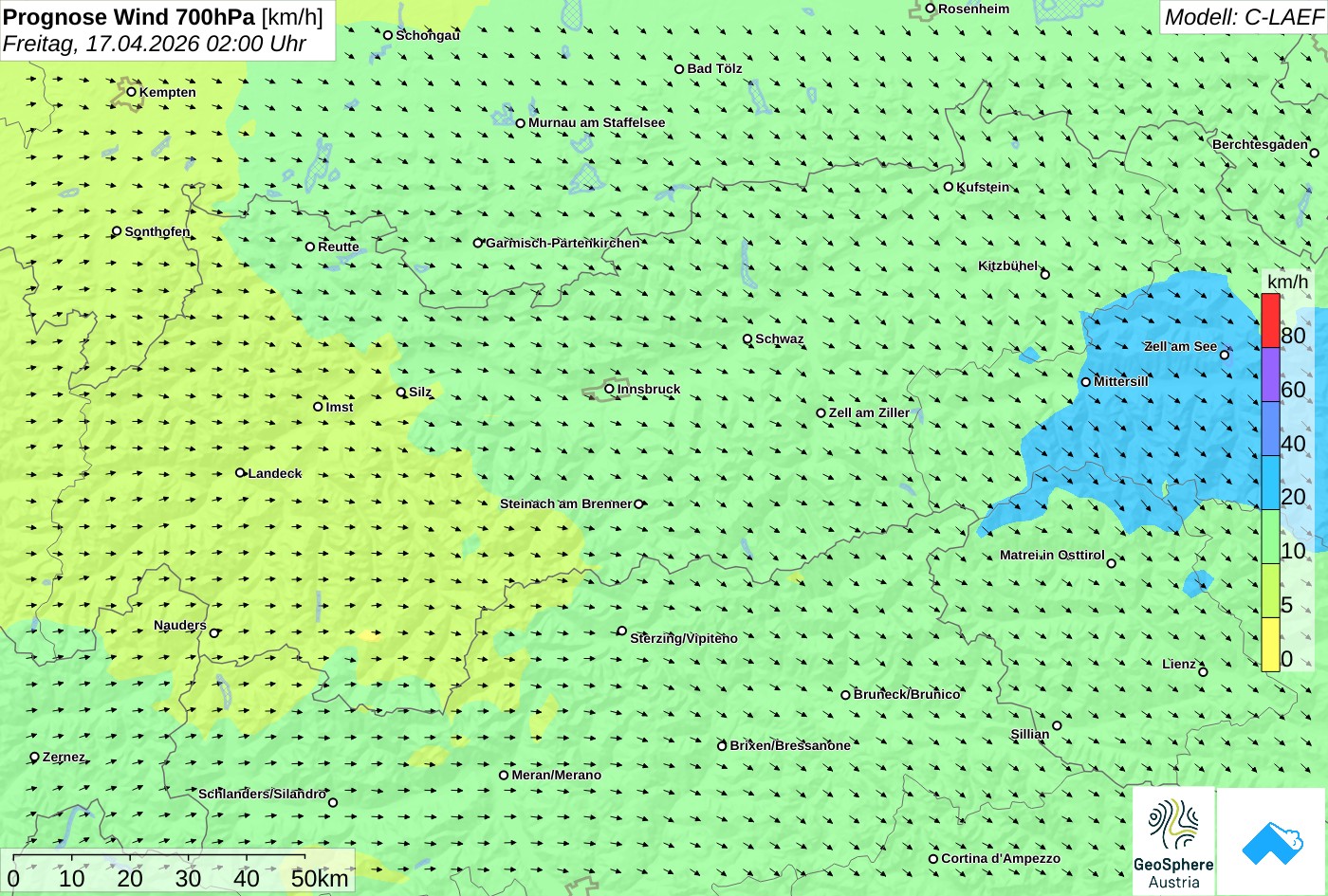Click the Rosenheim location marker circle
This screenshot has height=896, width=1328.
point(930,9)
